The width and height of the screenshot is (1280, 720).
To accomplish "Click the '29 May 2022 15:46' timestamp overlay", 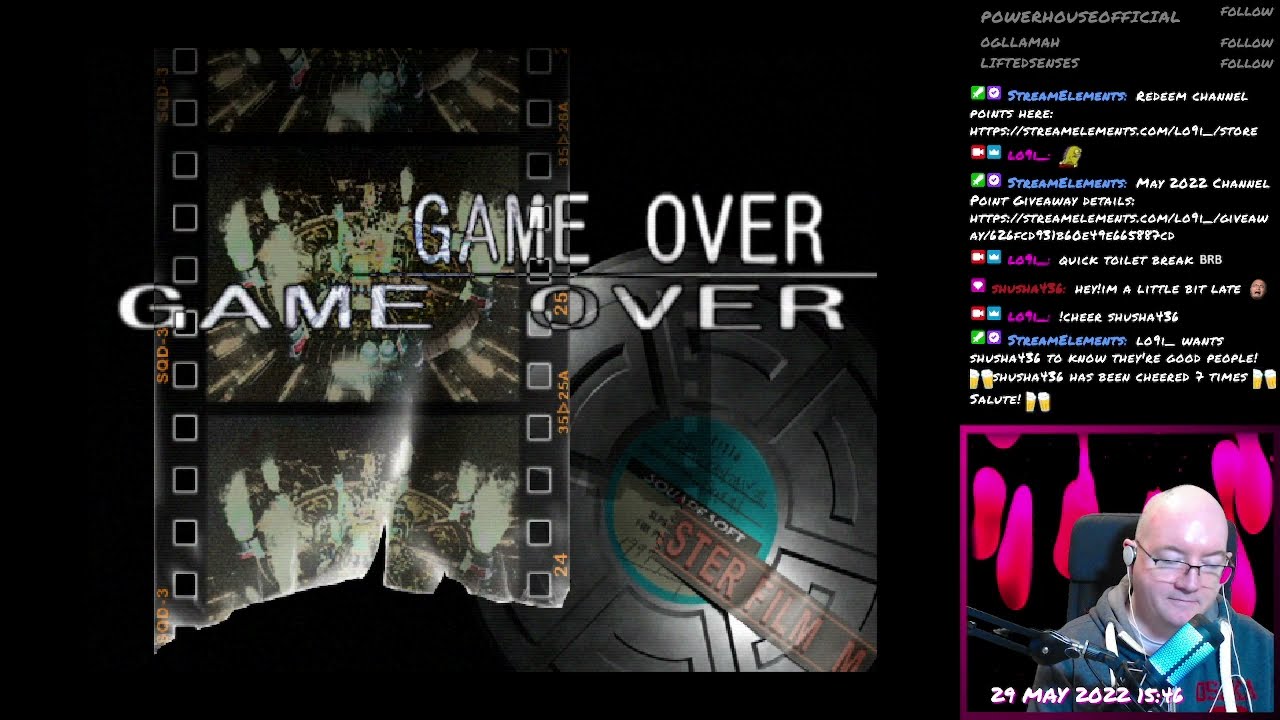I will click(x=1086, y=694).
